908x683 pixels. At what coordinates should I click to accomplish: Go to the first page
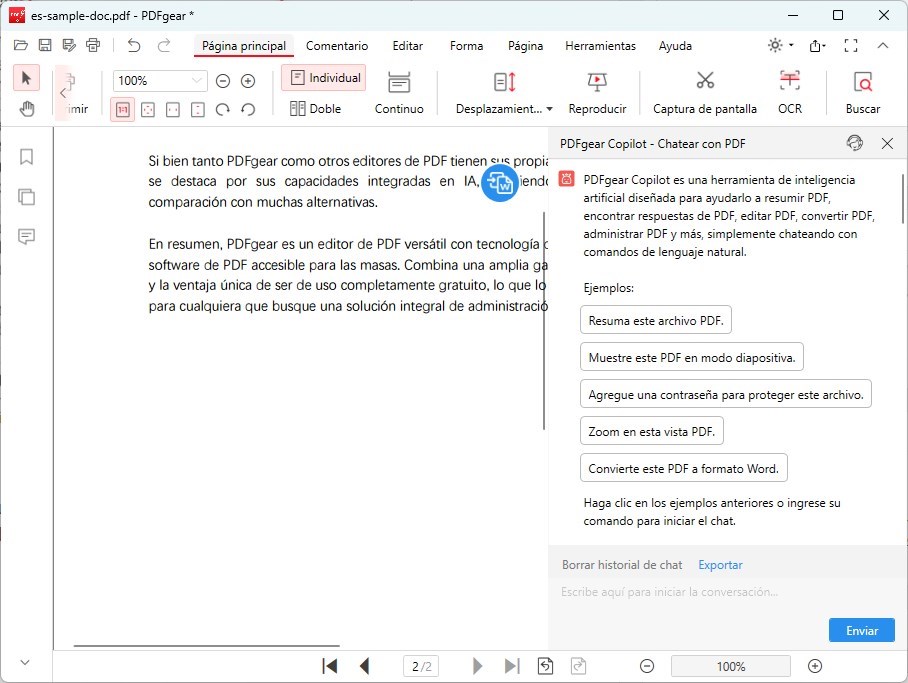tap(329, 666)
